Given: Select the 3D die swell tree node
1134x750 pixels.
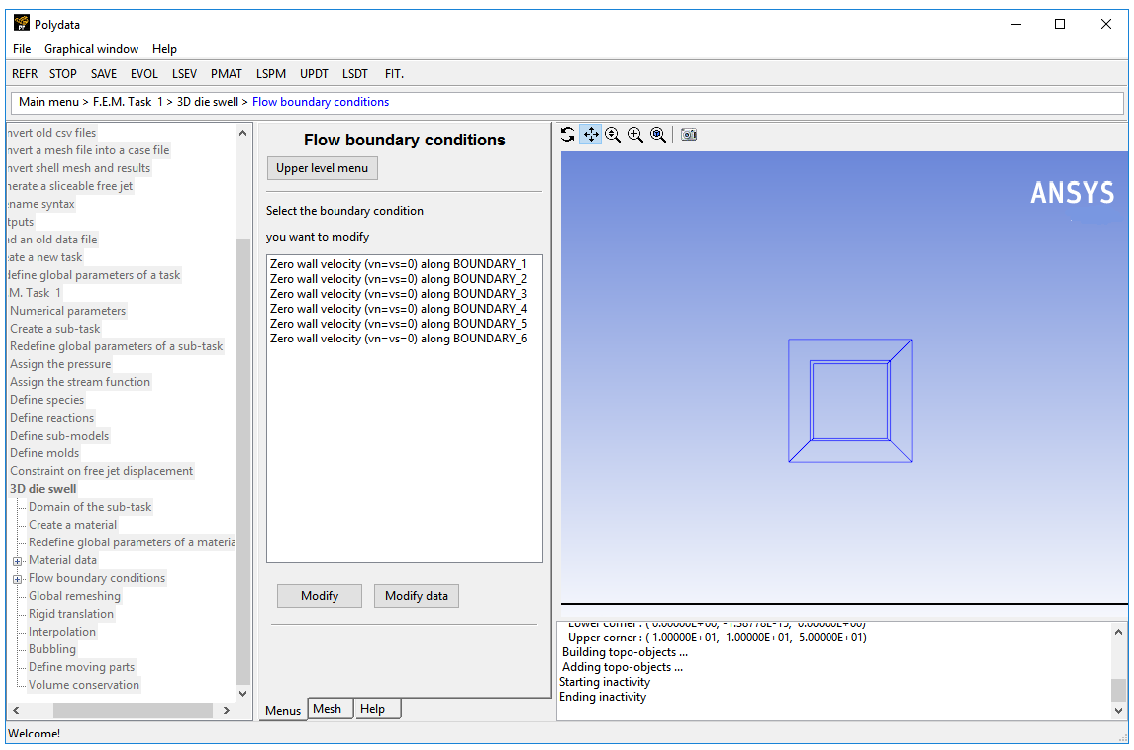Looking at the screenshot, I should [43, 489].
